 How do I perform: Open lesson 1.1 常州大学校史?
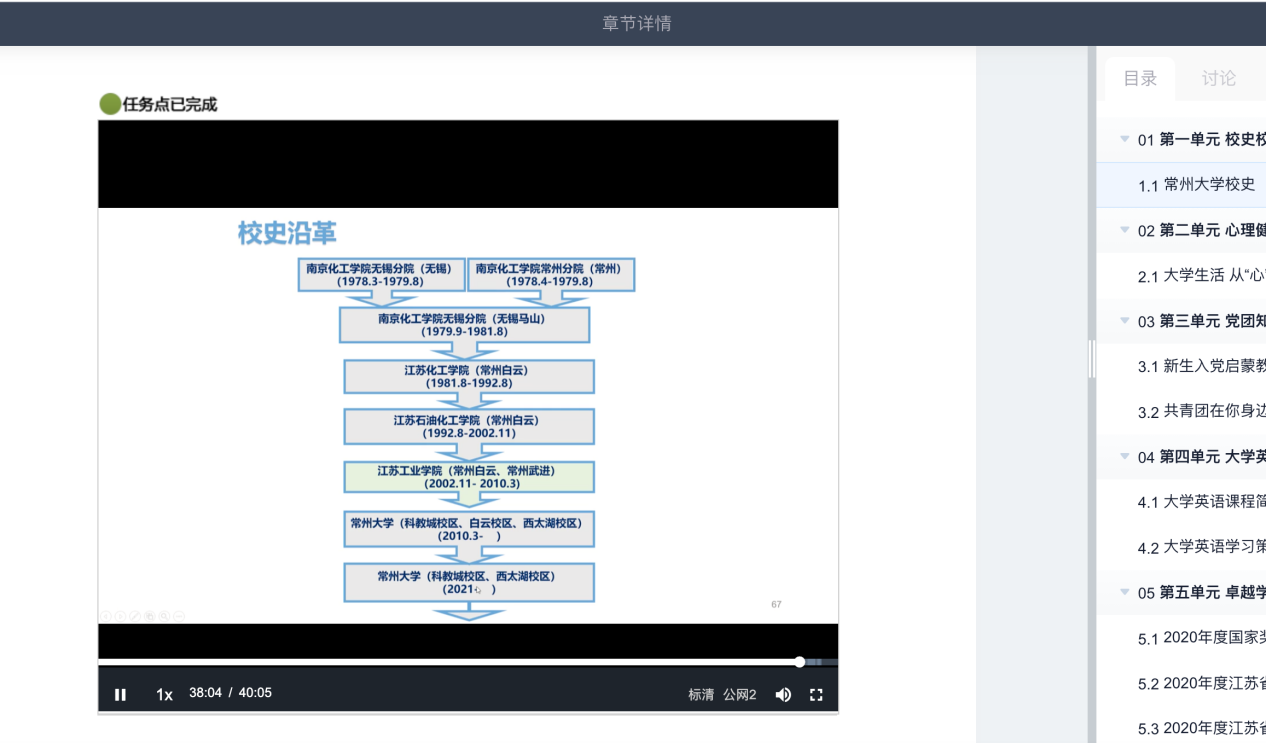pos(1196,185)
